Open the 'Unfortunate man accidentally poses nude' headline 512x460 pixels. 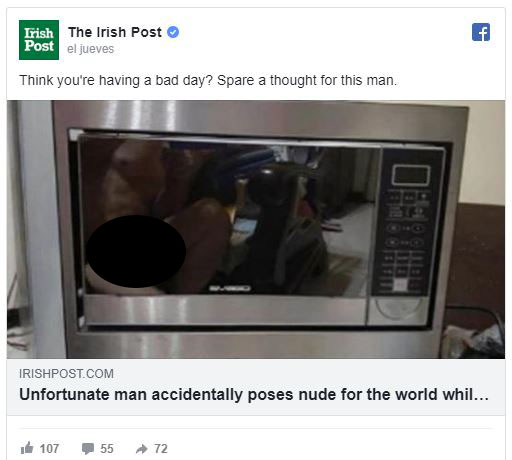[254, 395]
